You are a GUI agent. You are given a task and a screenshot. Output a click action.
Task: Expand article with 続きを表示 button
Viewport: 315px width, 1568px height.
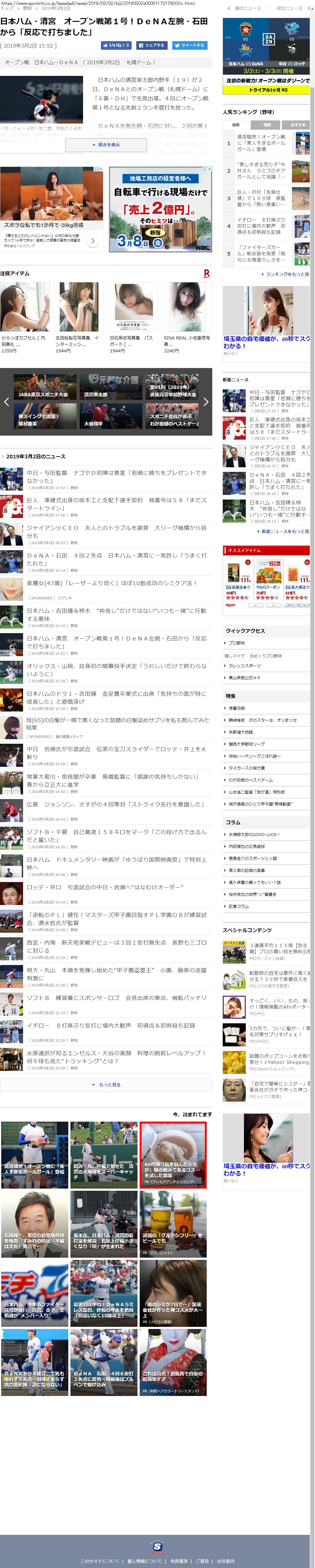tap(106, 145)
